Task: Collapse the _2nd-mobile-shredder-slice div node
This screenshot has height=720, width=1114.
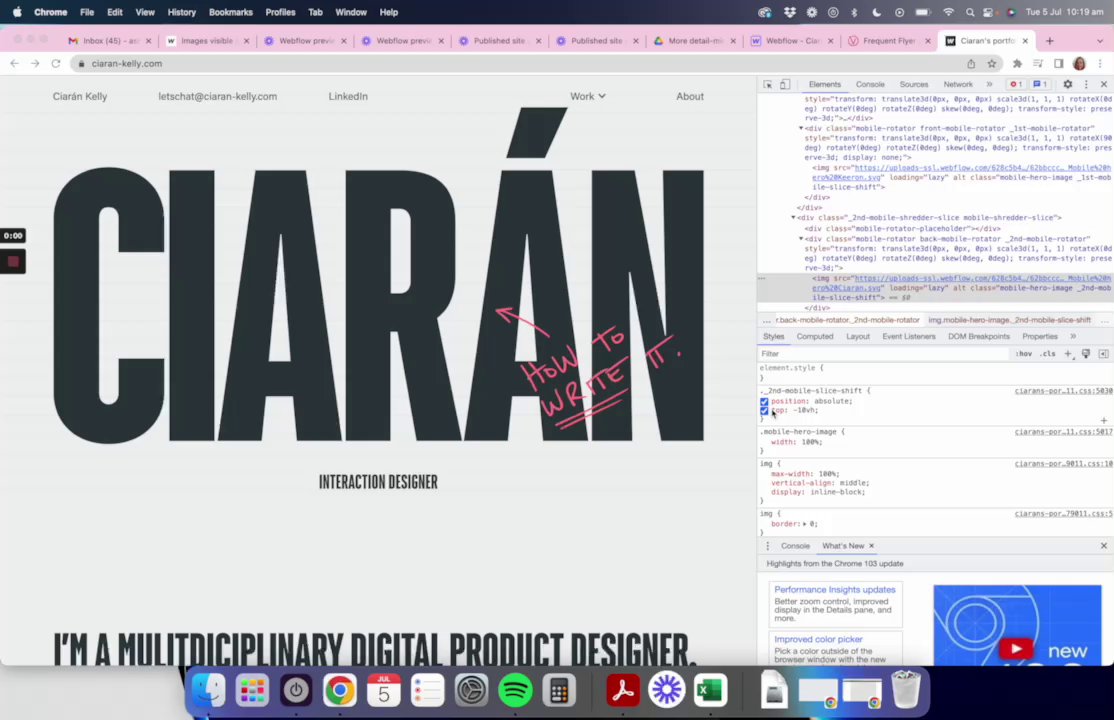Action: [x=793, y=217]
